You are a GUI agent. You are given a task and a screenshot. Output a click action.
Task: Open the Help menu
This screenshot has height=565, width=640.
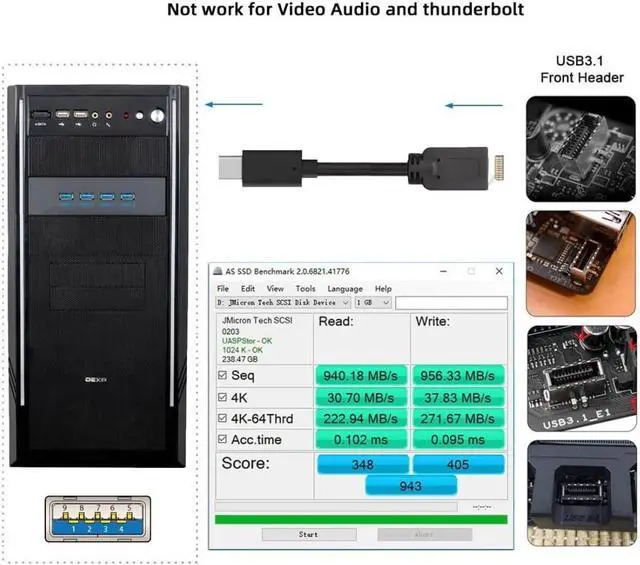383,288
